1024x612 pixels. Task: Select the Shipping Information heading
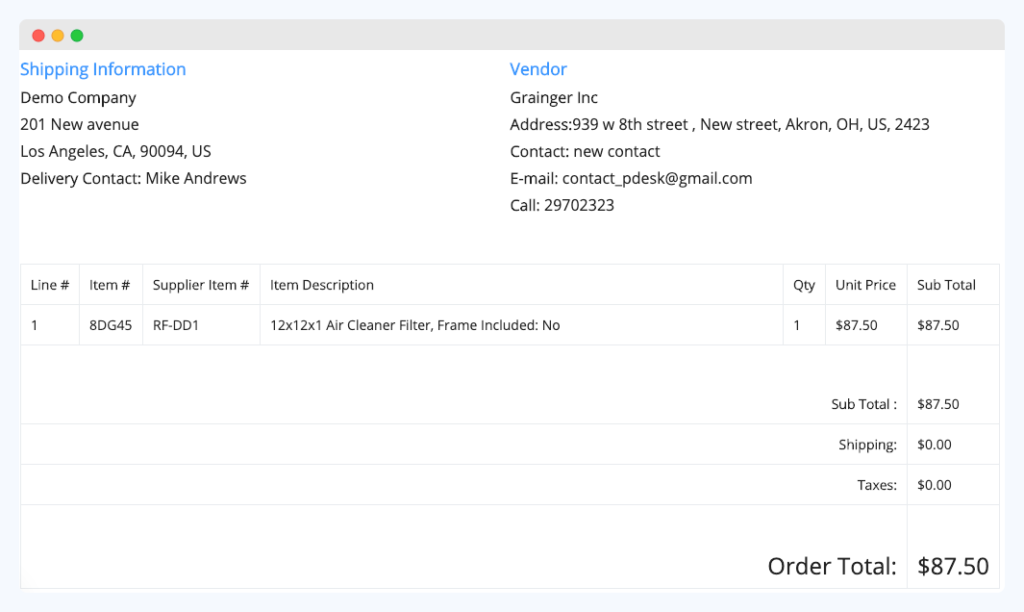coord(103,68)
